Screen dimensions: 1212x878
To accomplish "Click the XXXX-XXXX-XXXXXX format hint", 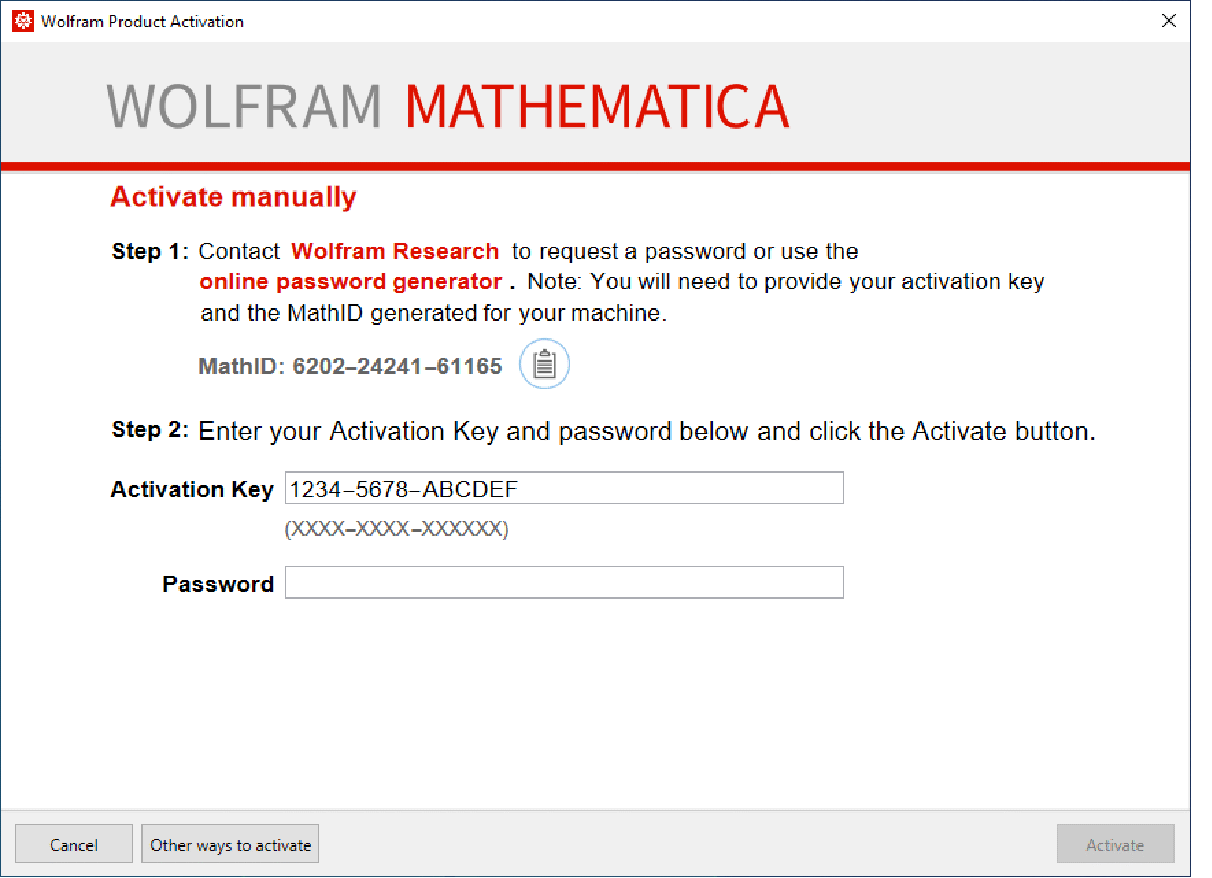I will pos(397,530).
